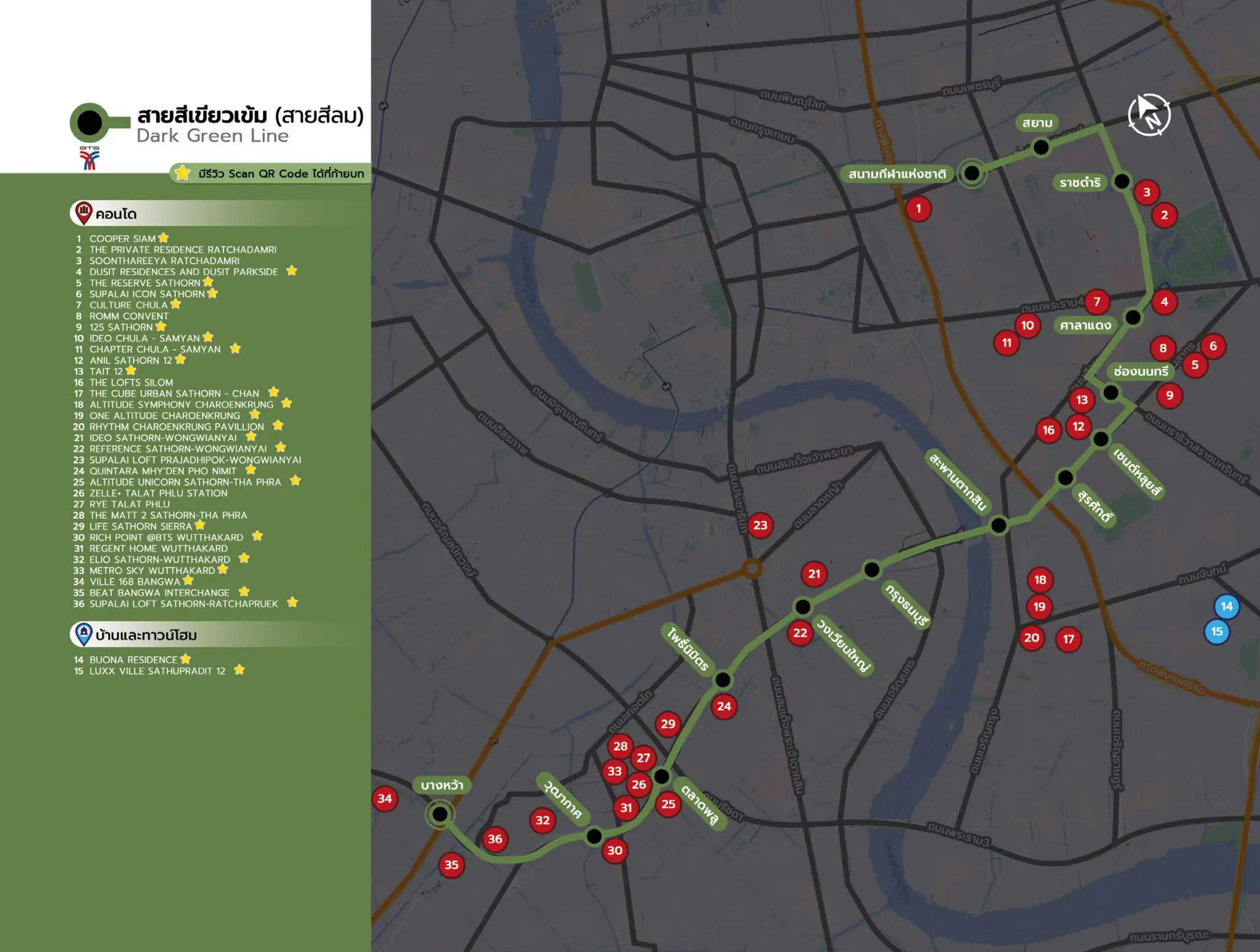Click the Dark Green Line title text

(212, 136)
